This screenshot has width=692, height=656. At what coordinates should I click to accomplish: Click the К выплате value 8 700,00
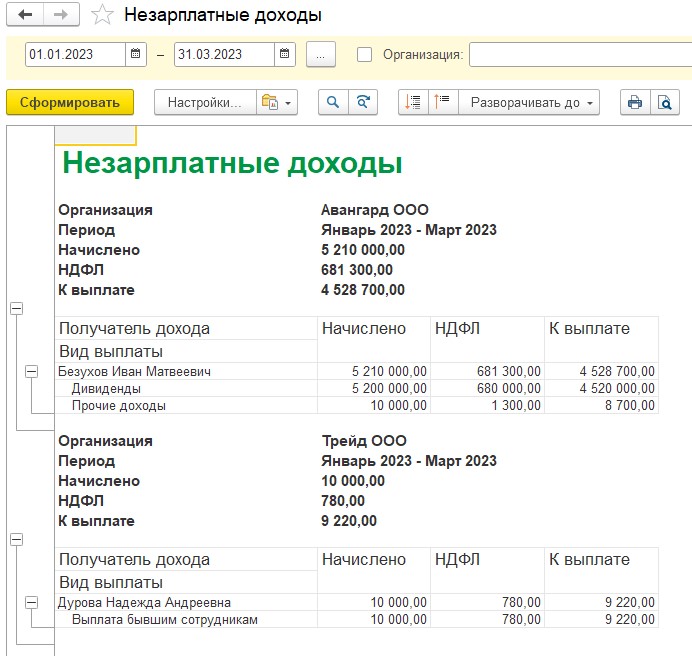click(630, 405)
